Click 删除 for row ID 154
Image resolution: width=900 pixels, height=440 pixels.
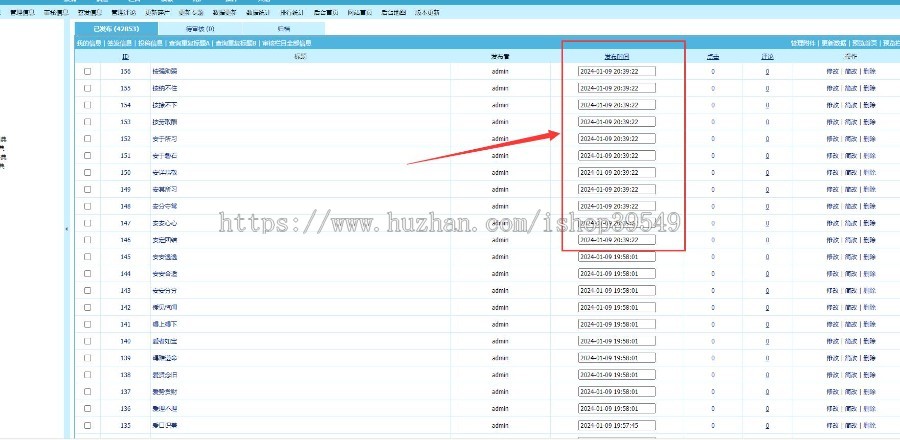click(870, 105)
